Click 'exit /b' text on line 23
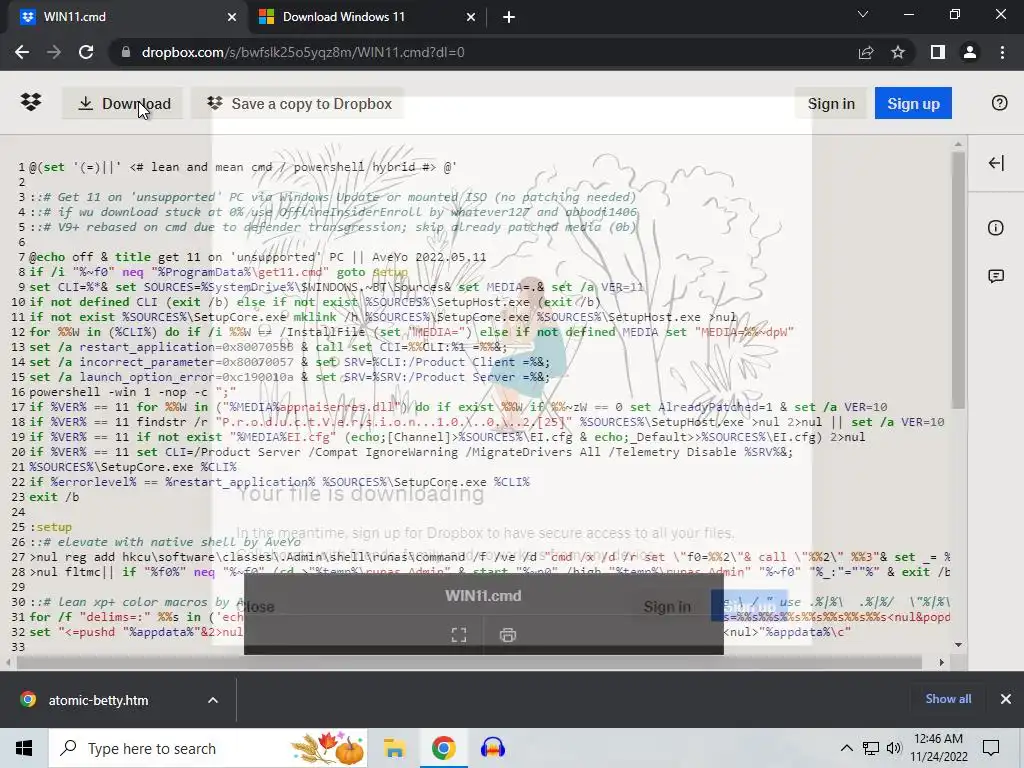This screenshot has width=1024, height=768. pyautogui.click(x=54, y=497)
